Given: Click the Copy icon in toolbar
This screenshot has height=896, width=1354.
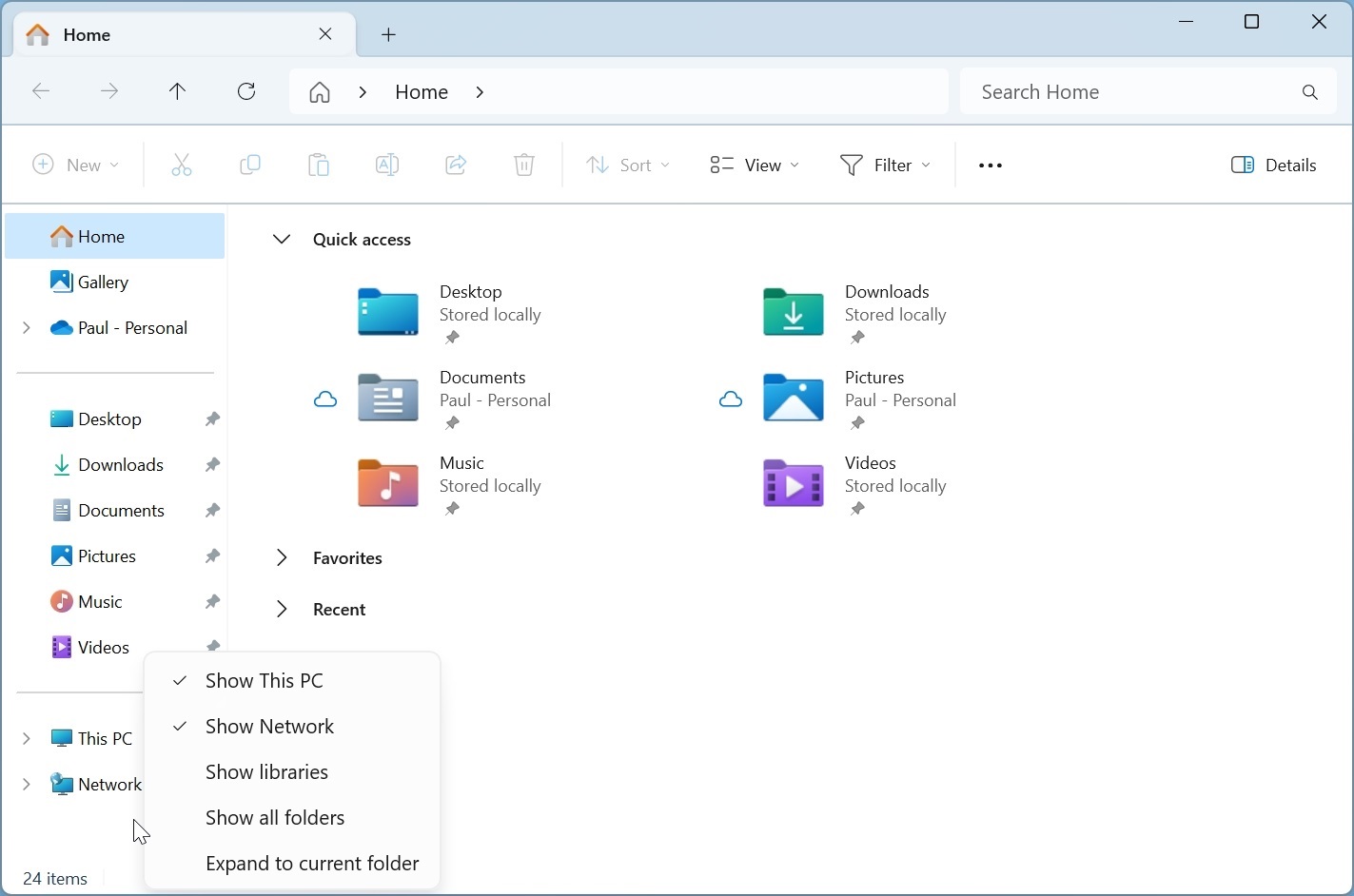Looking at the screenshot, I should point(249,166).
